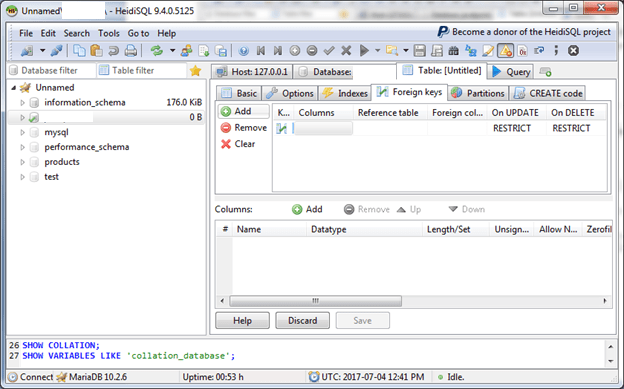The image size is (624, 389).
Task: Open the session manager dropdown arrow
Action: [x=42, y=51]
